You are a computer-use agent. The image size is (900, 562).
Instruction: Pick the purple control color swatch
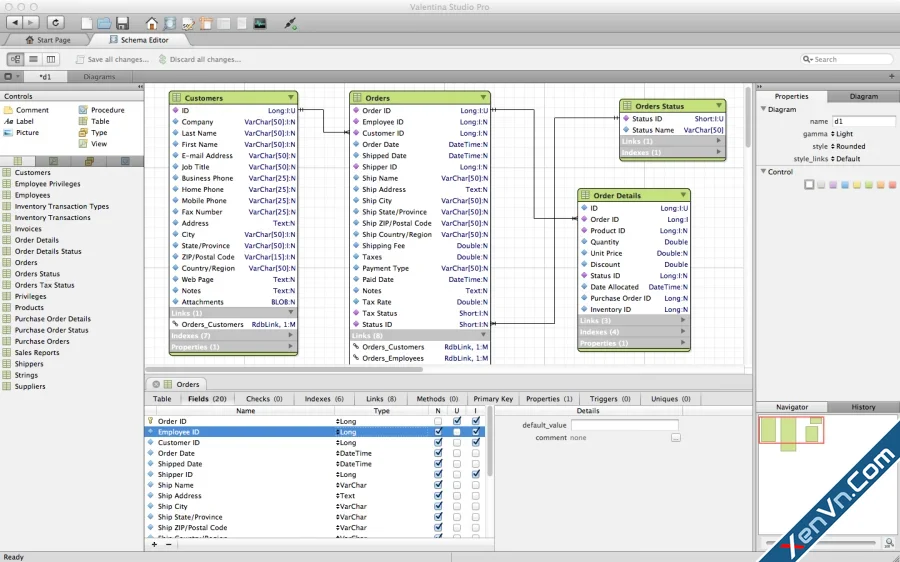(x=833, y=184)
